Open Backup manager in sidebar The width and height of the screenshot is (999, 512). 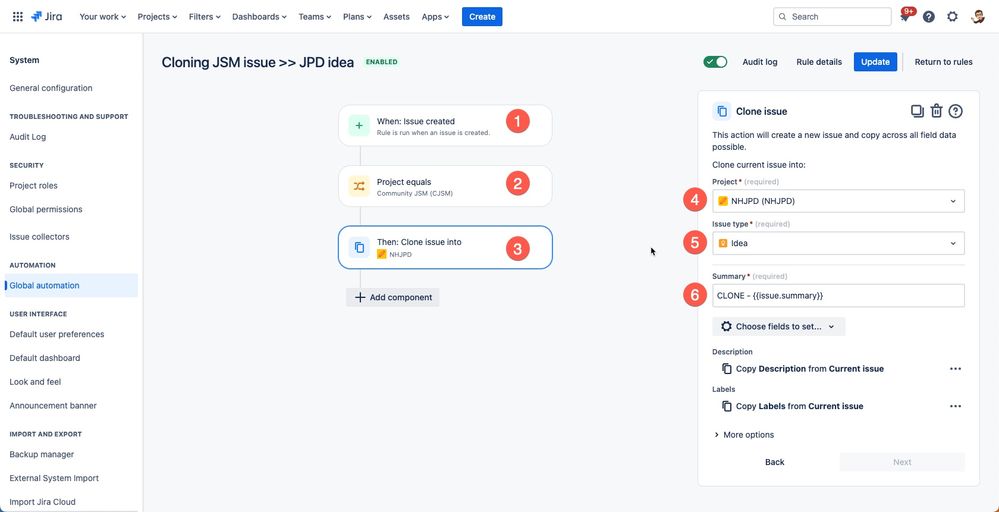(41, 454)
